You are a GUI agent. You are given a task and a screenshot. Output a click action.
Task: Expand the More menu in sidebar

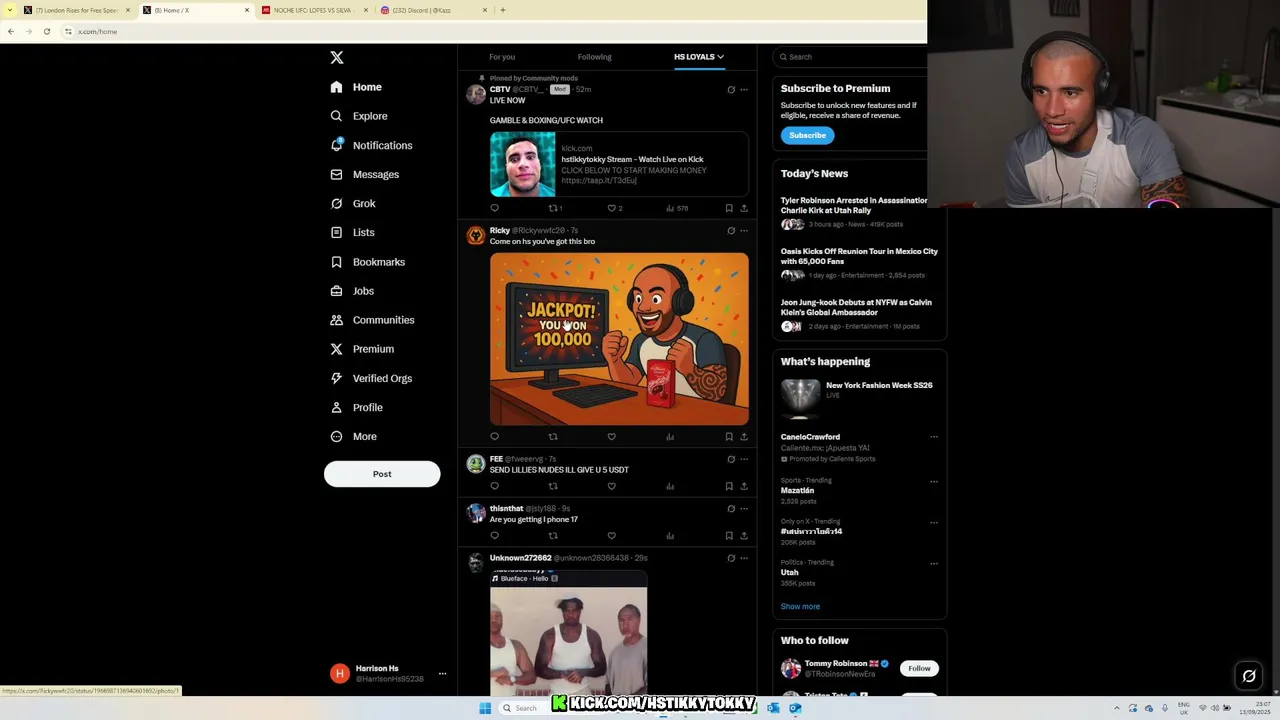click(353, 436)
